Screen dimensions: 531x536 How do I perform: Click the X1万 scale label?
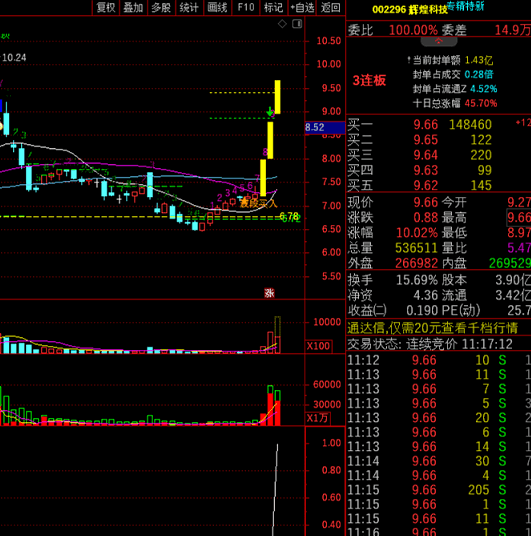click(317, 418)
